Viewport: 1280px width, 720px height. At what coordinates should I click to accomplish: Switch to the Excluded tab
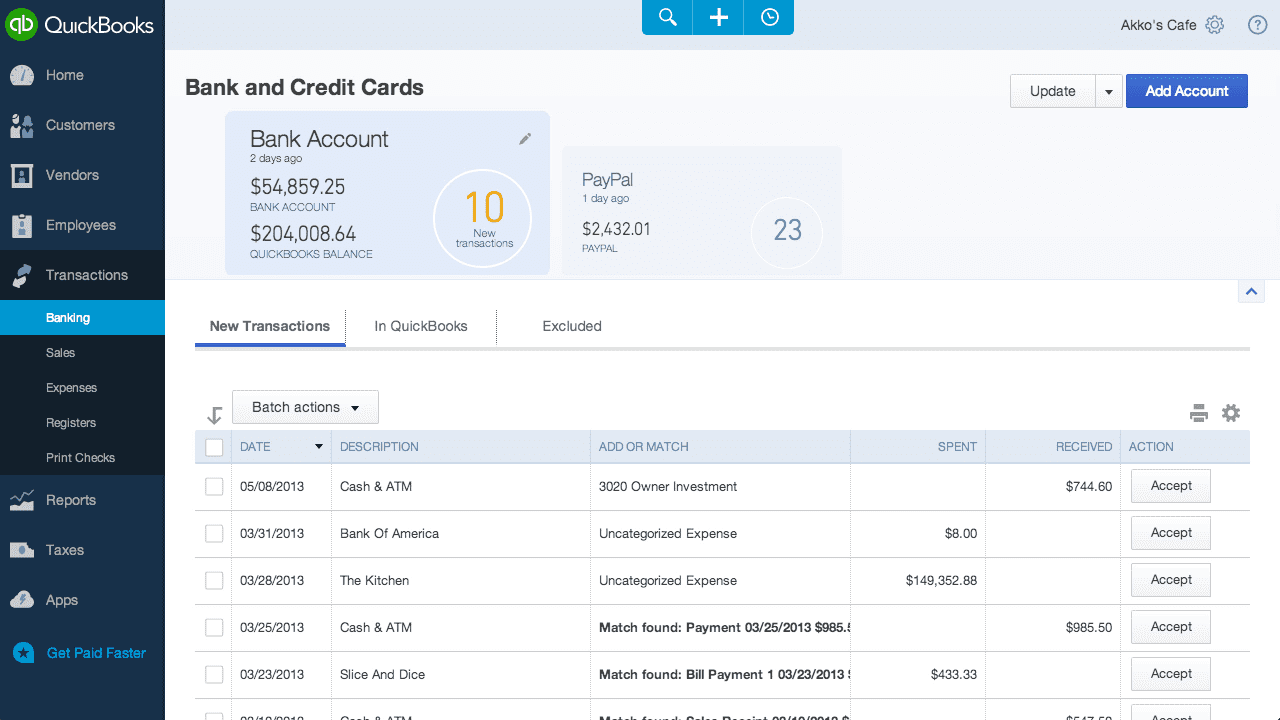[x=572, y=326]
